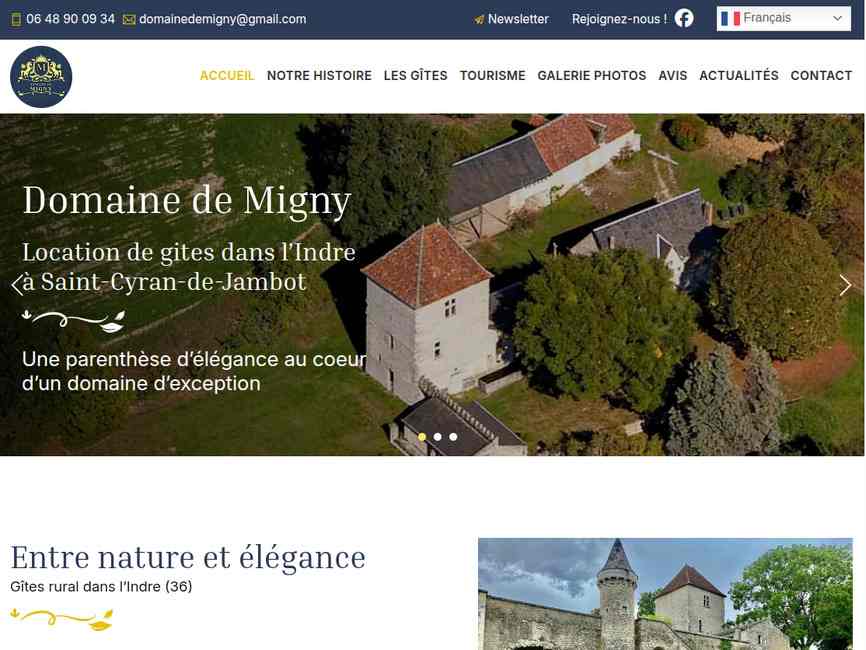Click the castle tower photo thumbnail

pyautogui.click(x=665, y=594)
